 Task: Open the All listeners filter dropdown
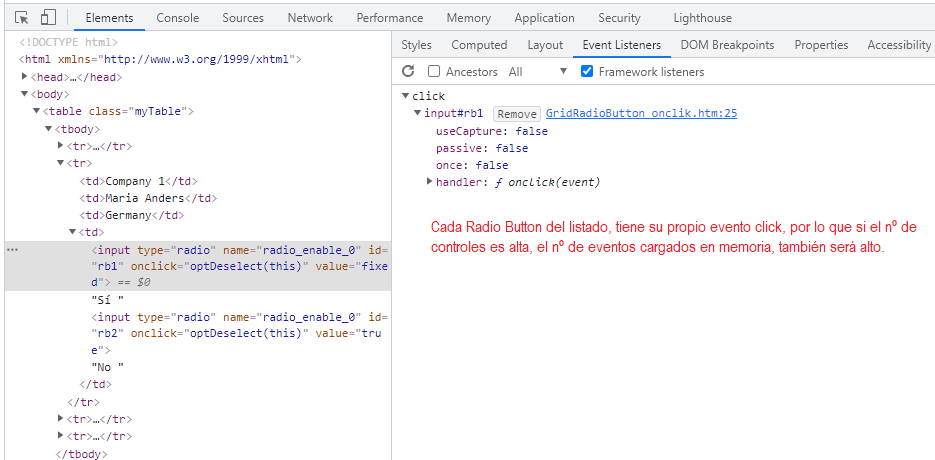pos(538,72)
